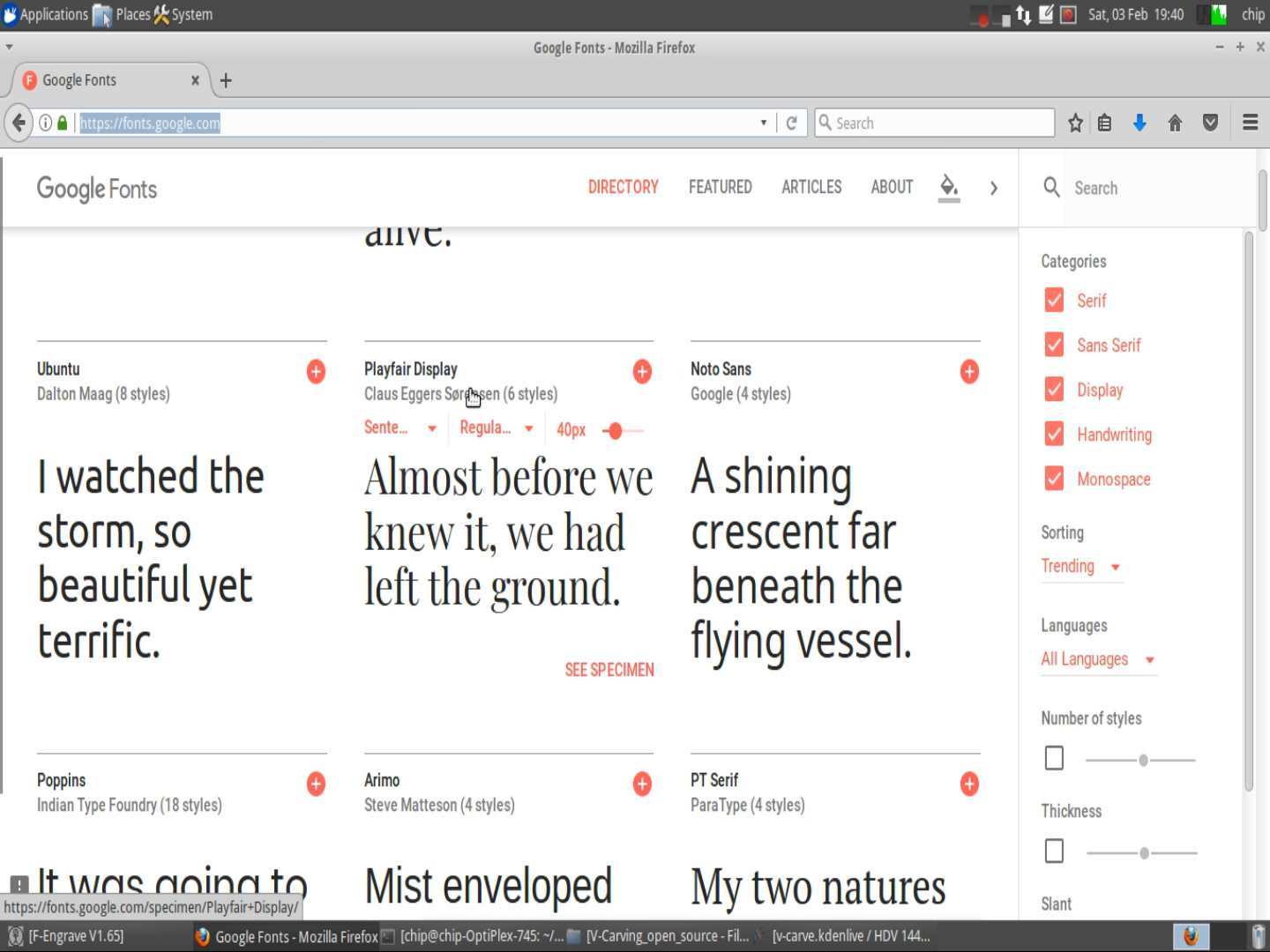Open the System menu
1270x952 pixels.
pos(183,14)
